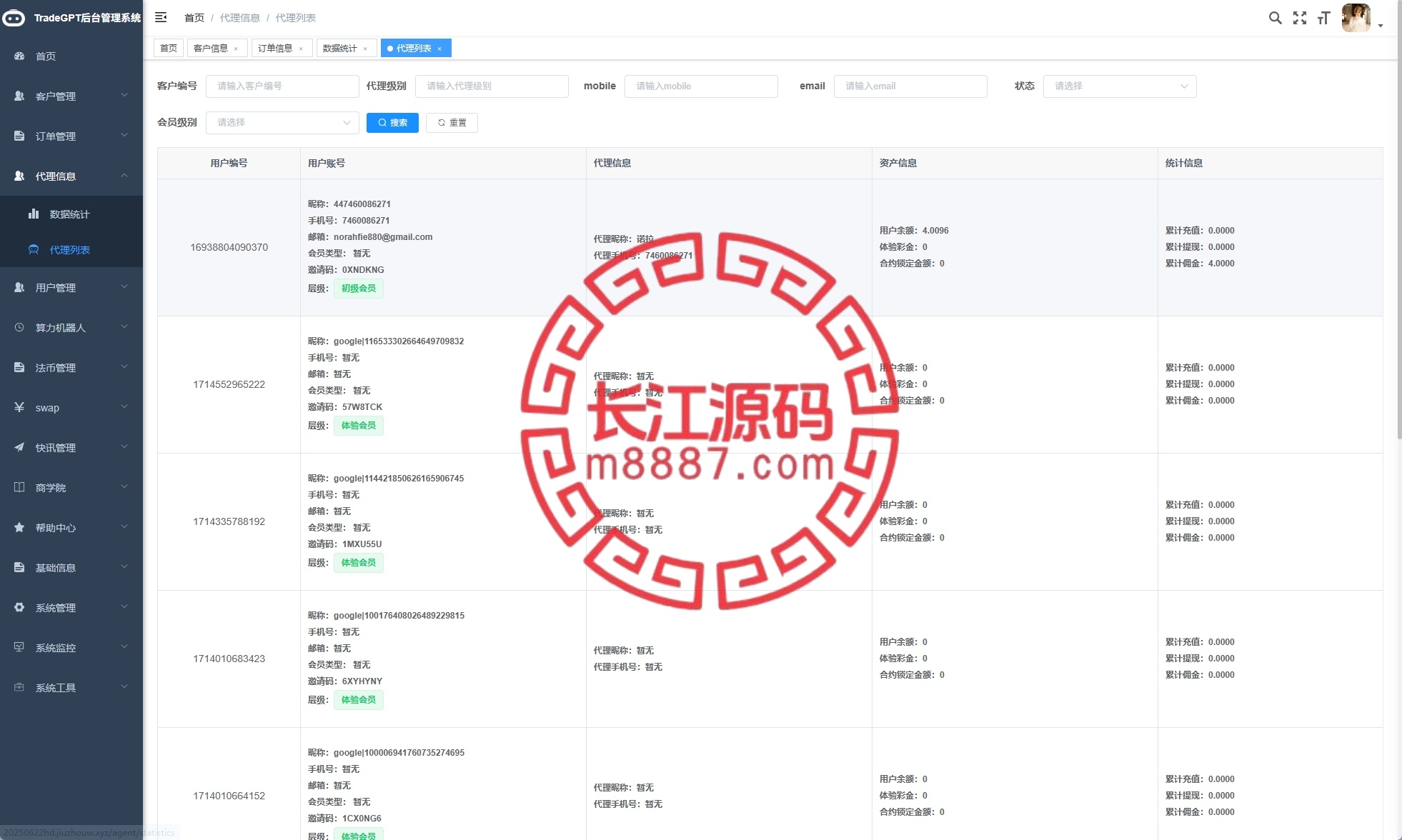Open the font size setting icon

pyautogui.click(x=1323, y=18)
